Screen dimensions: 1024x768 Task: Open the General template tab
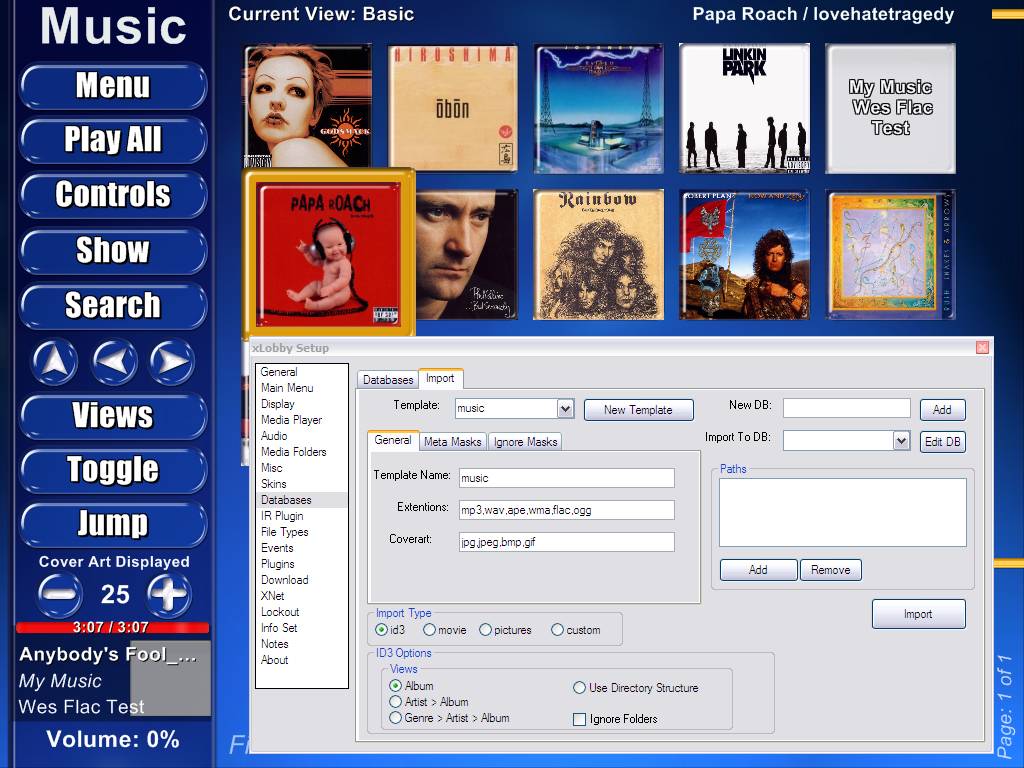[x=392, y=440]
